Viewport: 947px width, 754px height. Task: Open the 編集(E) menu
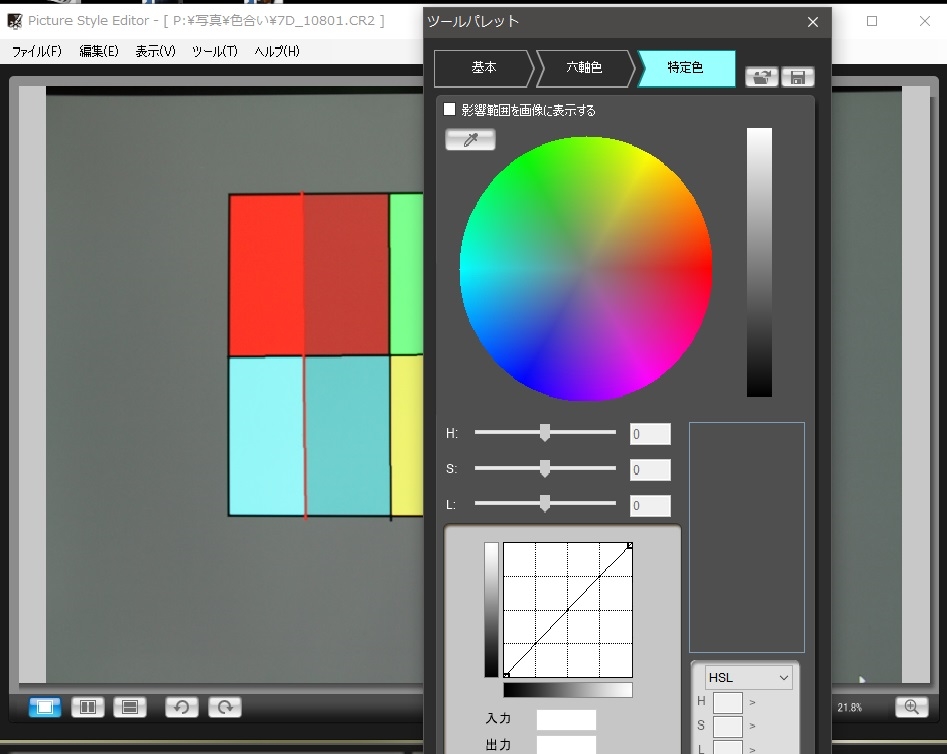point(99,51)
